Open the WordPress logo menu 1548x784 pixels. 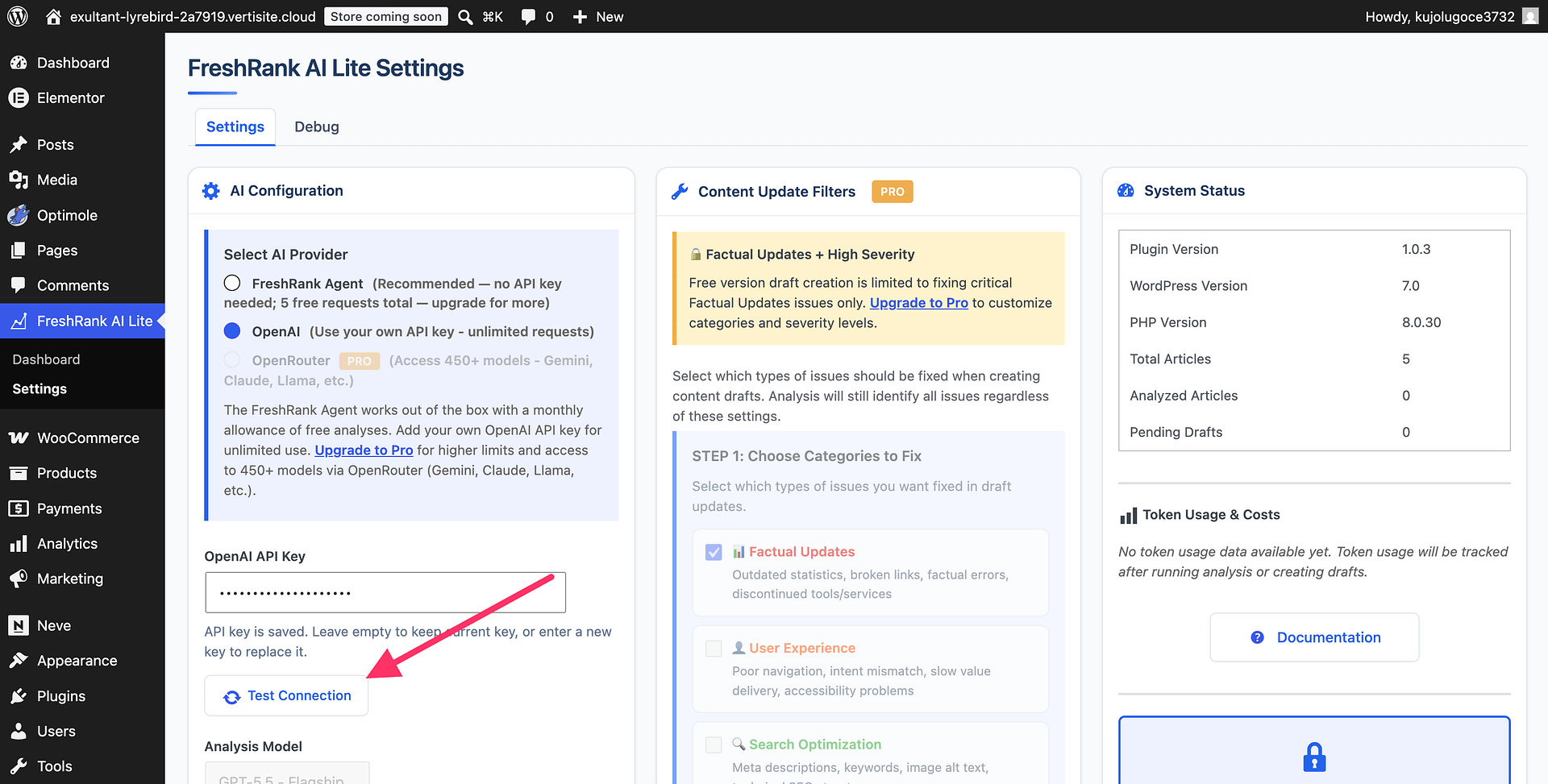18,16
